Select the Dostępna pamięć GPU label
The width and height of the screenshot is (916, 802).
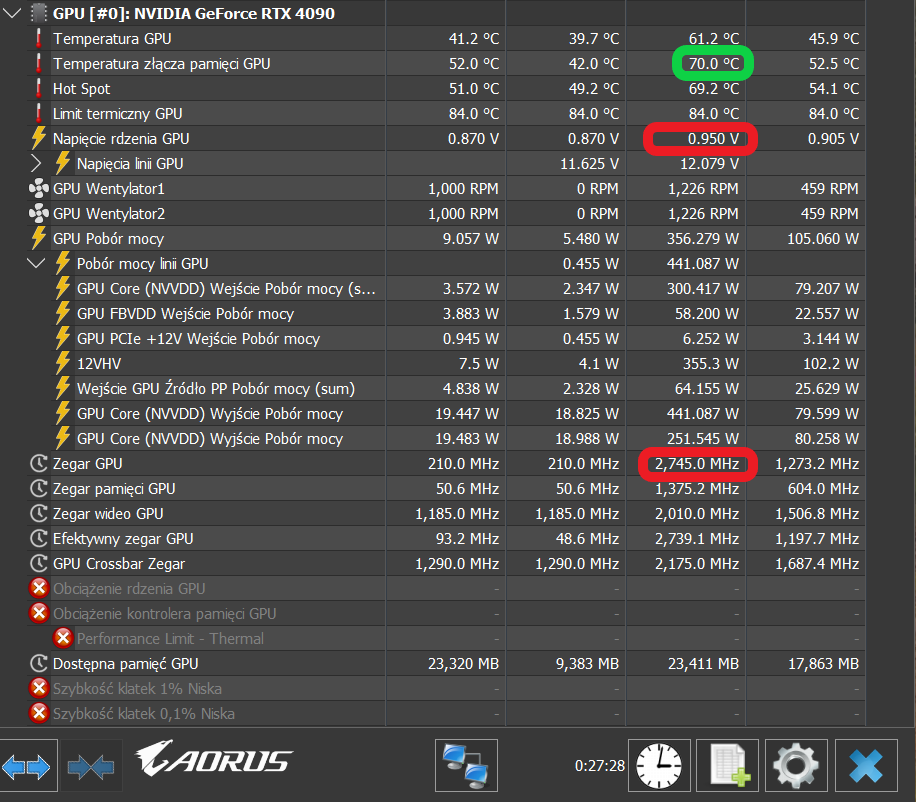(126, 664)
